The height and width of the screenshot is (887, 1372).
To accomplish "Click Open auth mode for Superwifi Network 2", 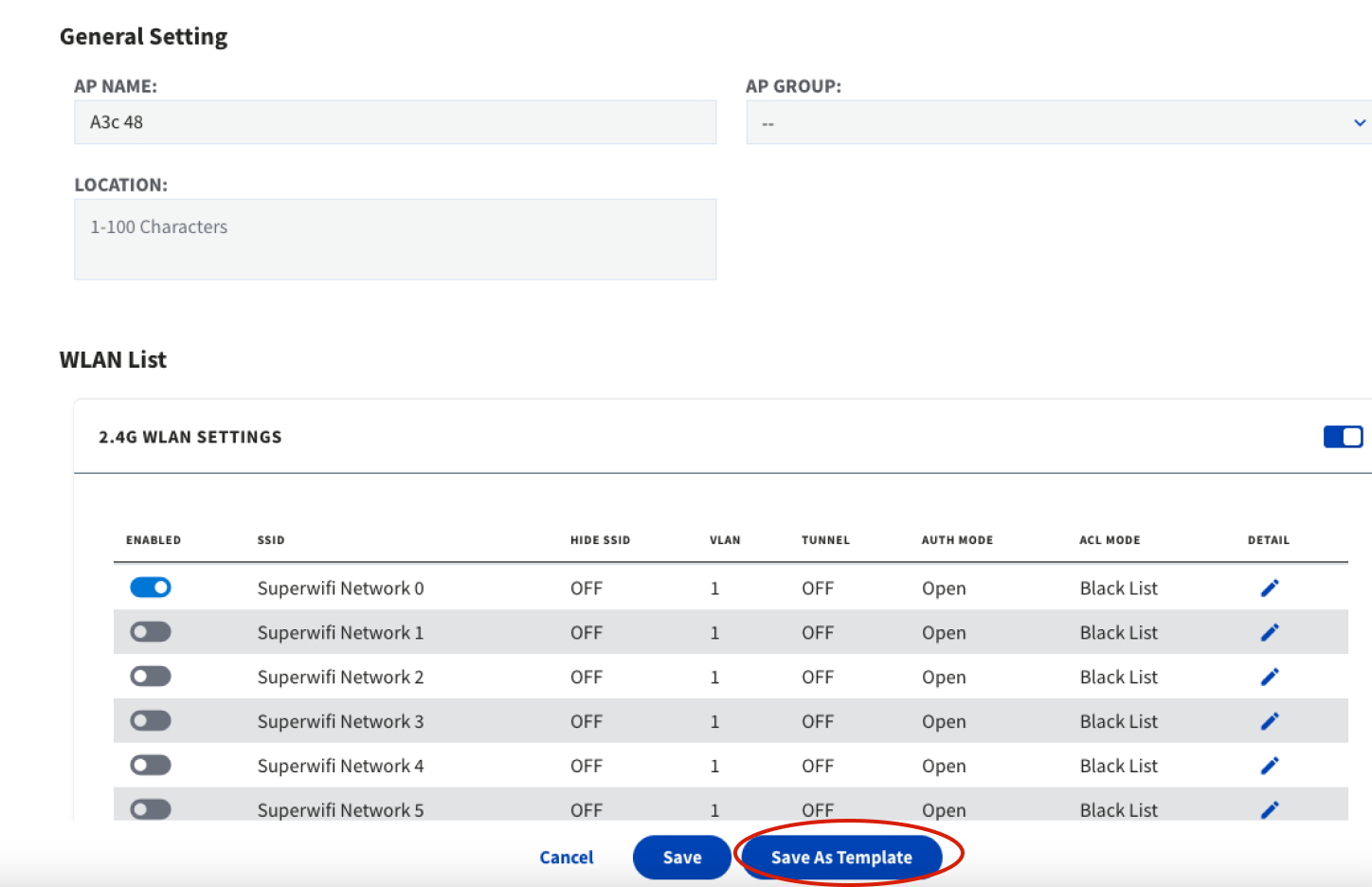I will (x=944, y=678).
